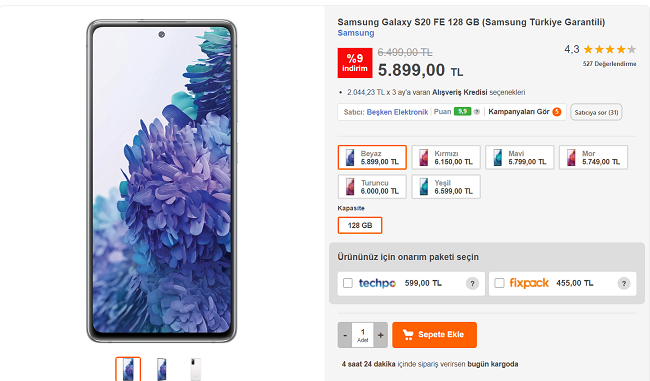Click the techpo help question mark icon

click(472, 284)
